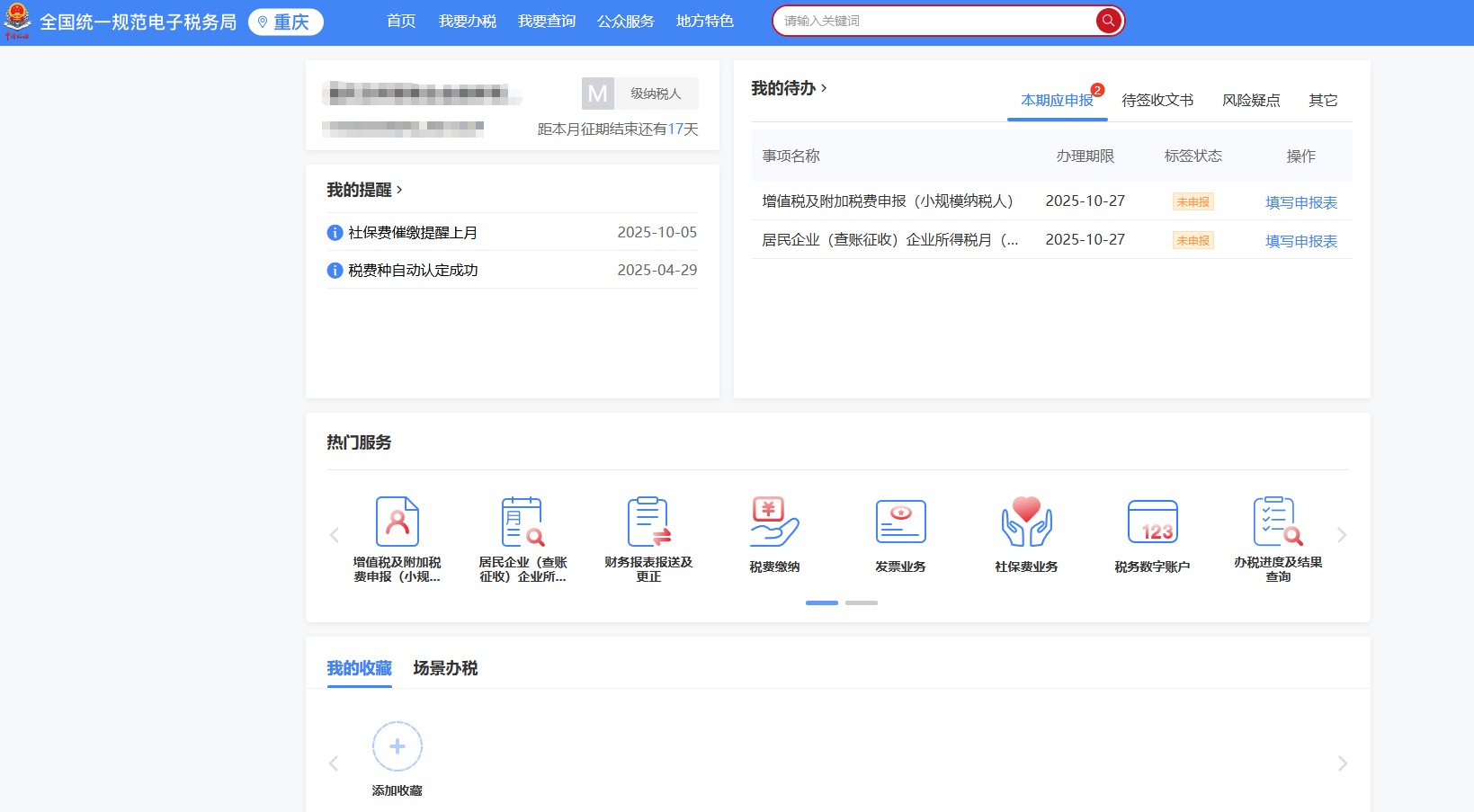
Task: Switch to the 待签收文书 tab
Action: coord(1157,101)
